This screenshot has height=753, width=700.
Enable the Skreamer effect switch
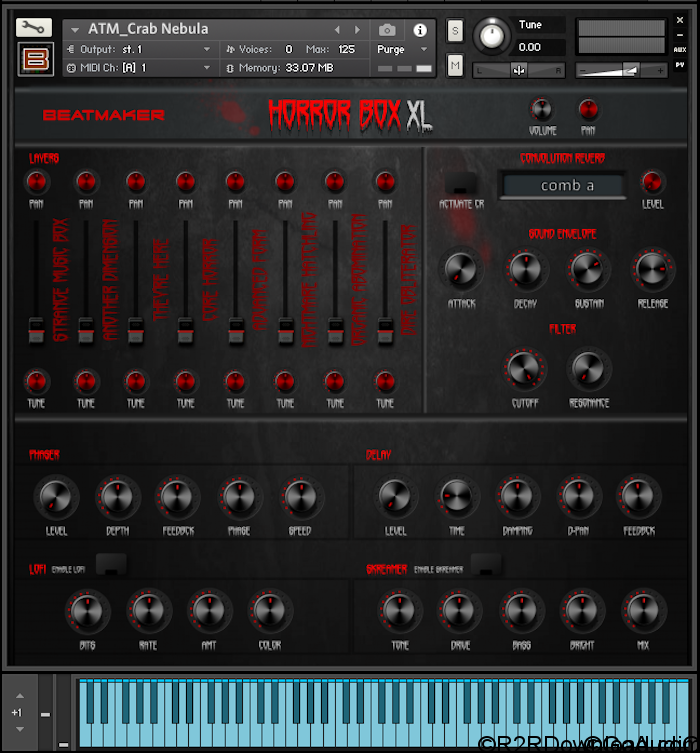[x=486, y=564]
